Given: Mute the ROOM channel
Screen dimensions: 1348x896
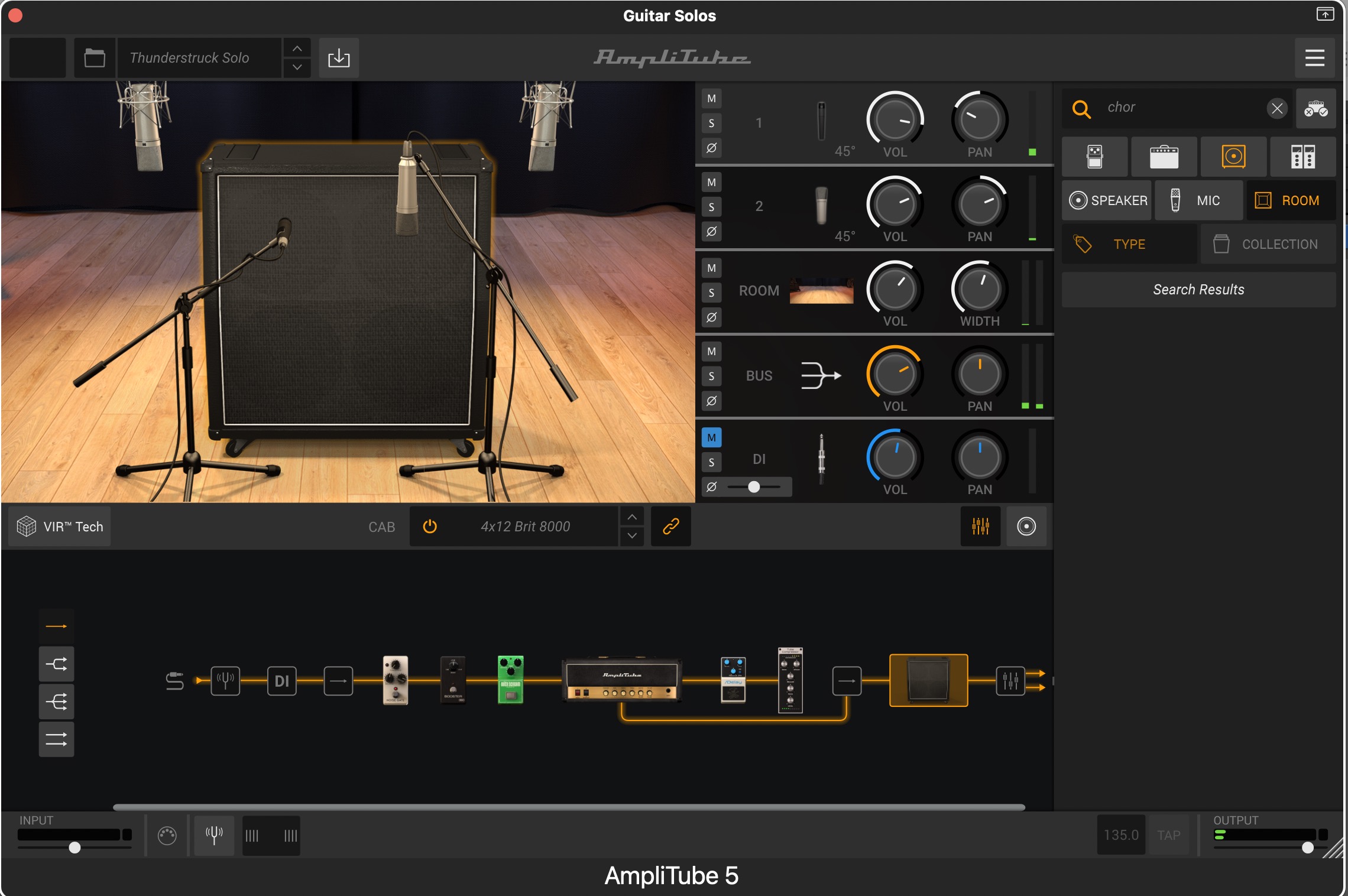Looking at the screenshot, I should point(712,268).
